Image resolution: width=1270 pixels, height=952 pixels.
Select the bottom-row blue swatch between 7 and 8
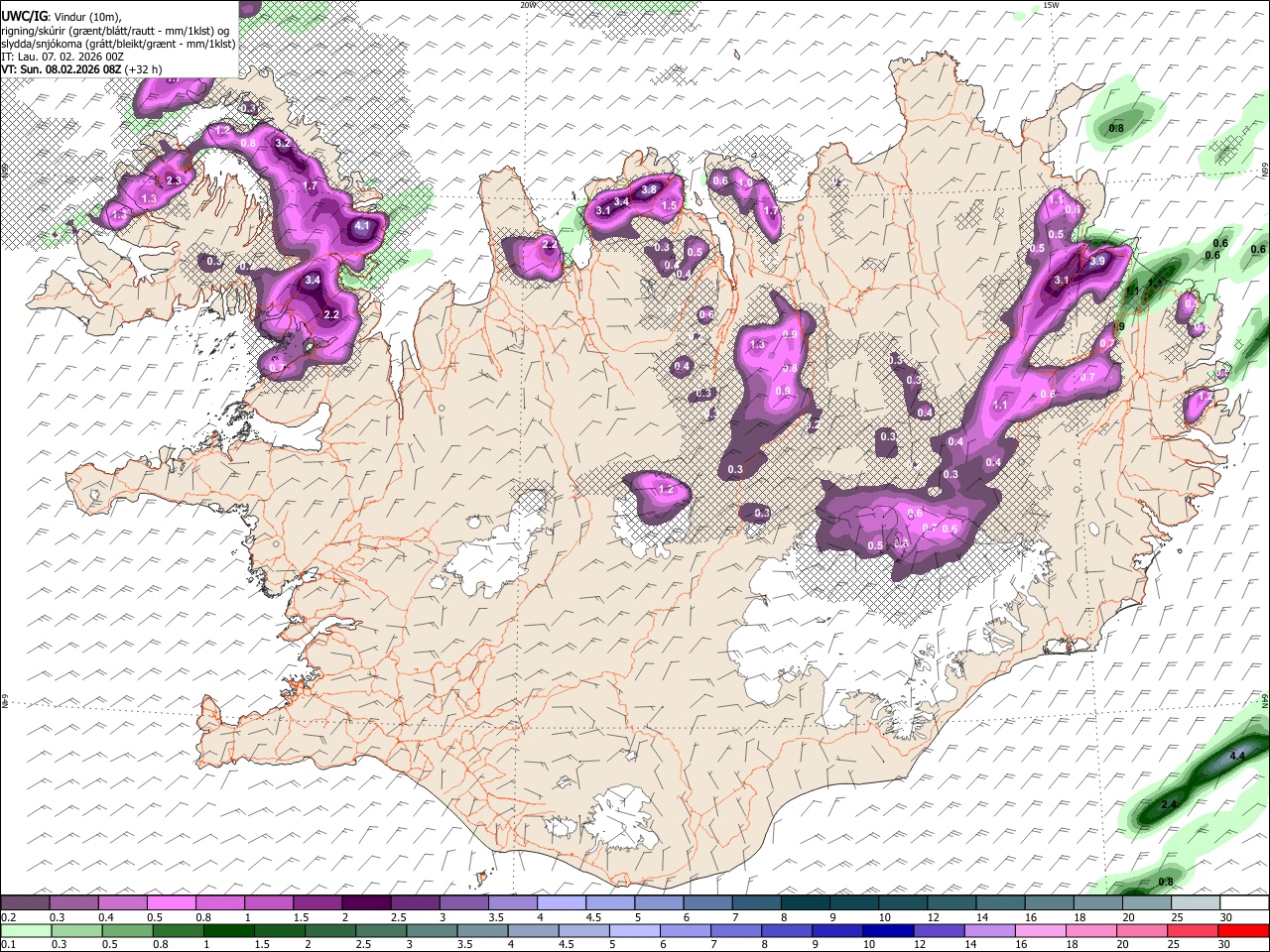tap(735, 930)
